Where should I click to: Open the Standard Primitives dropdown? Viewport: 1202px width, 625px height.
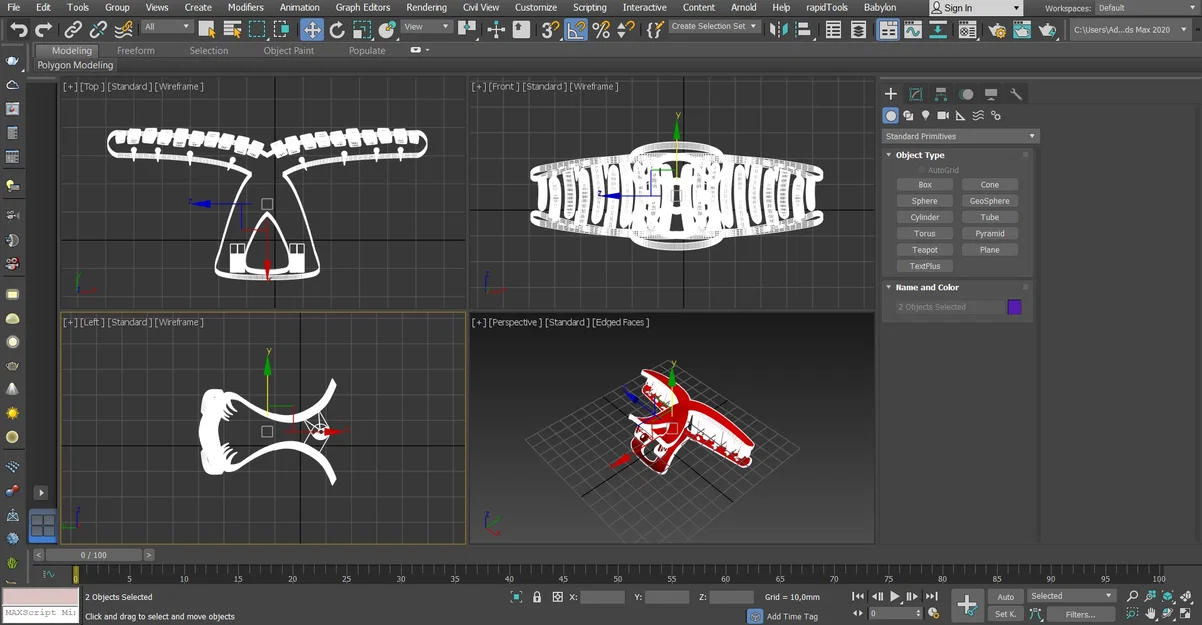click(x=960, y=136)
